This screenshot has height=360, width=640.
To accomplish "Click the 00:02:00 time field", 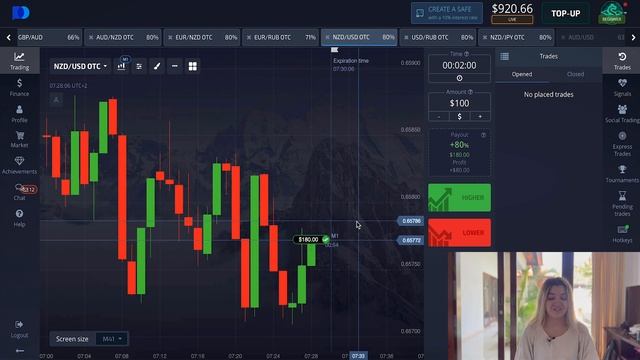I will coord(459,65).
